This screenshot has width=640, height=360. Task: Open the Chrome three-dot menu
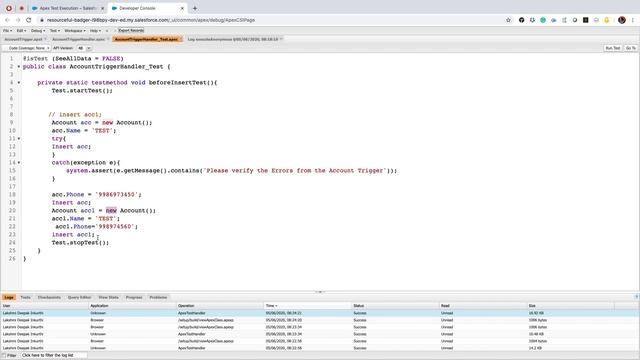633,20
